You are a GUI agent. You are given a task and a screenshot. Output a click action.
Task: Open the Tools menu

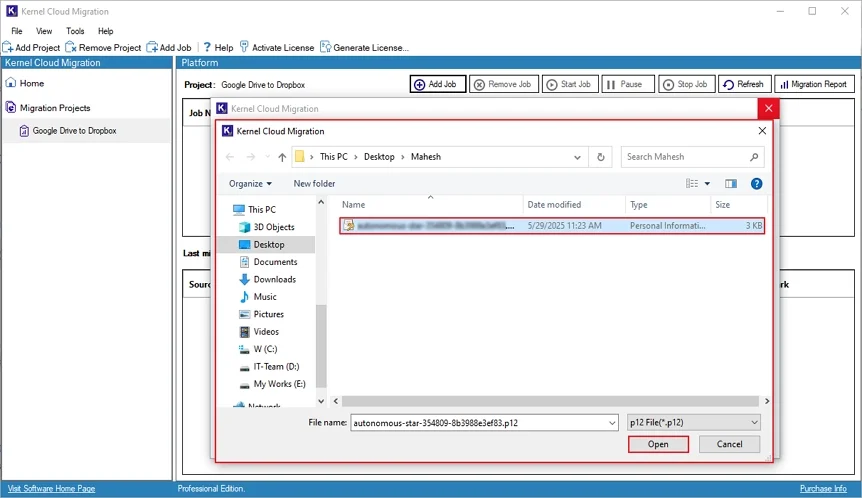coord(75,31)
